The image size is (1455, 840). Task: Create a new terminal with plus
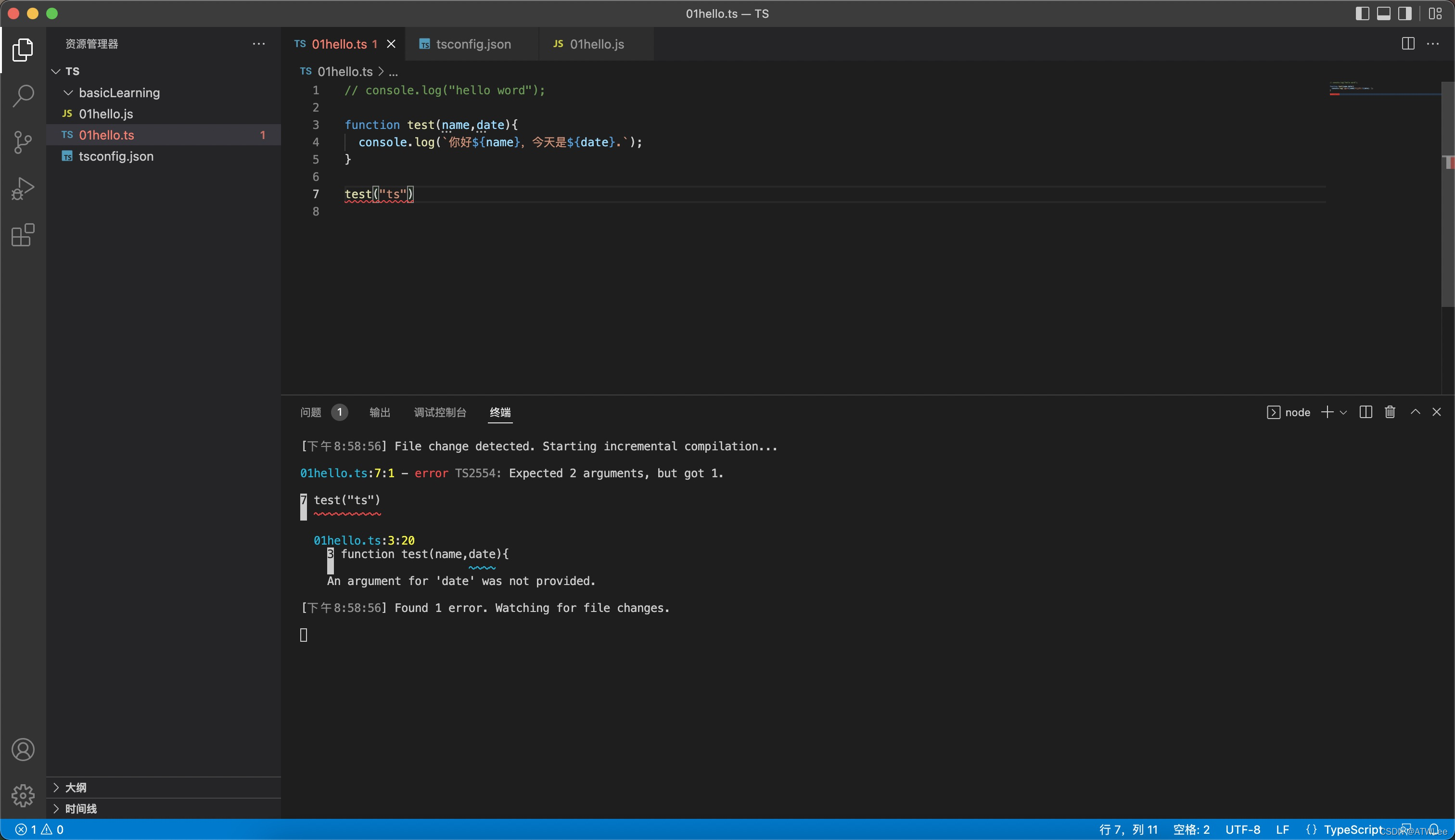(1327, 412)
